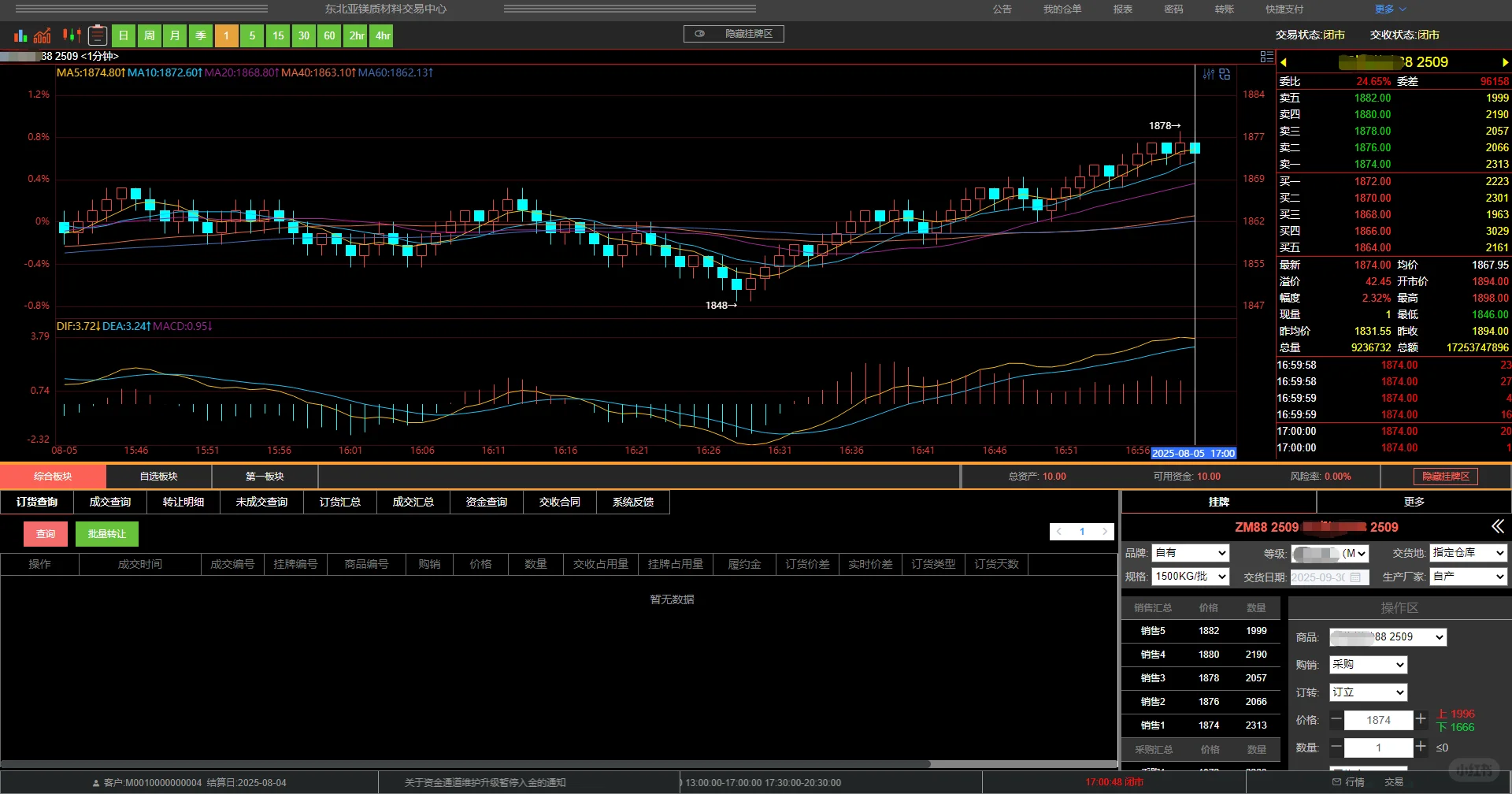Increase quantity with plus button

tap(1421, 747)
